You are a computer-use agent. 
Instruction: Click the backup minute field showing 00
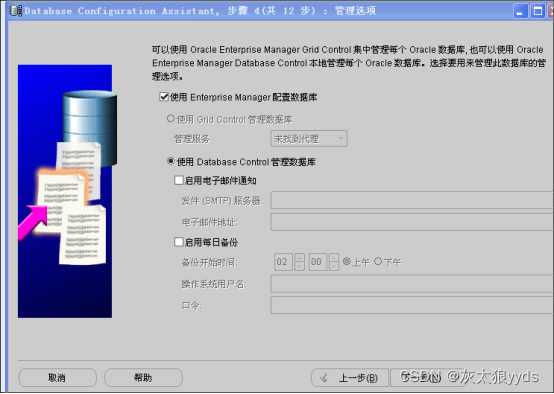click(318, 262)
